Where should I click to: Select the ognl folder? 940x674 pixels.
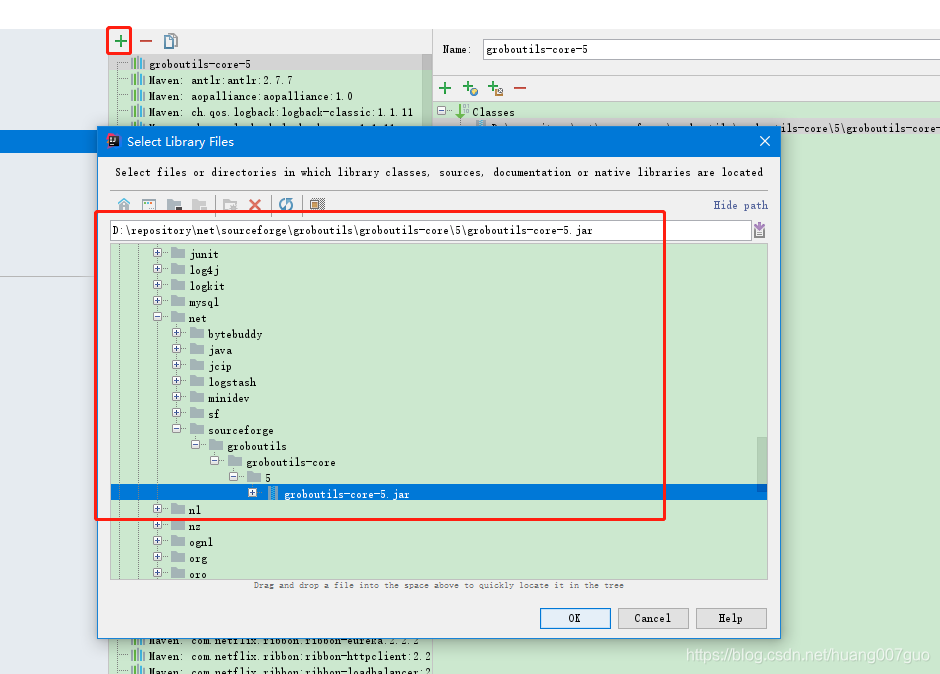[201, 542]
